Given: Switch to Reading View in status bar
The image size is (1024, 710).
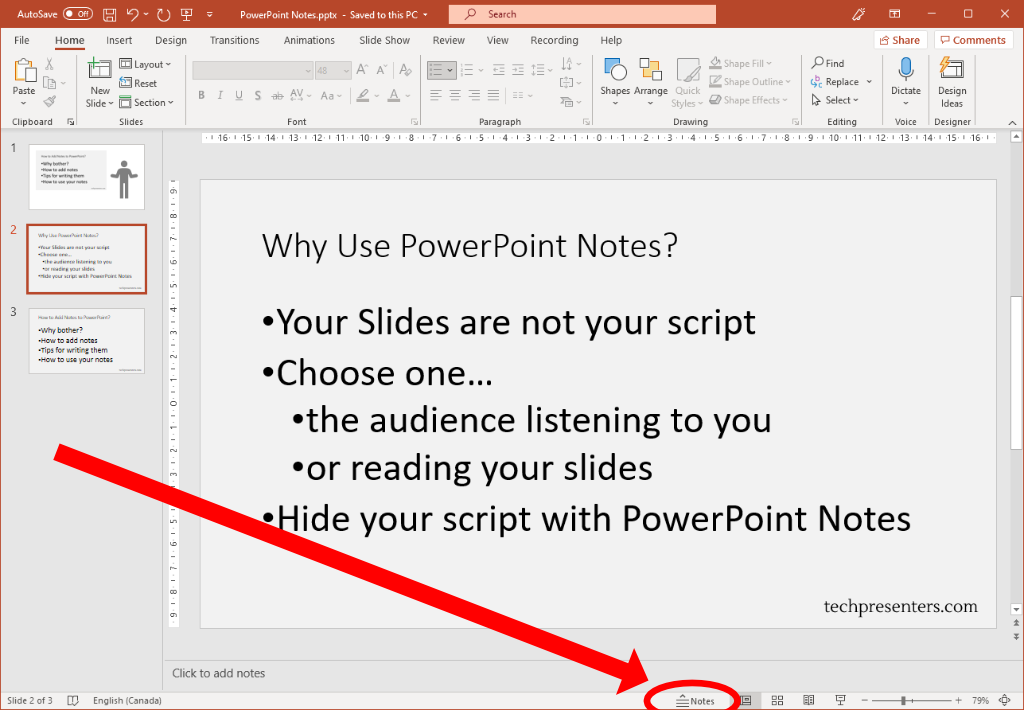Looking at the screenshot, I should point(808,700).
